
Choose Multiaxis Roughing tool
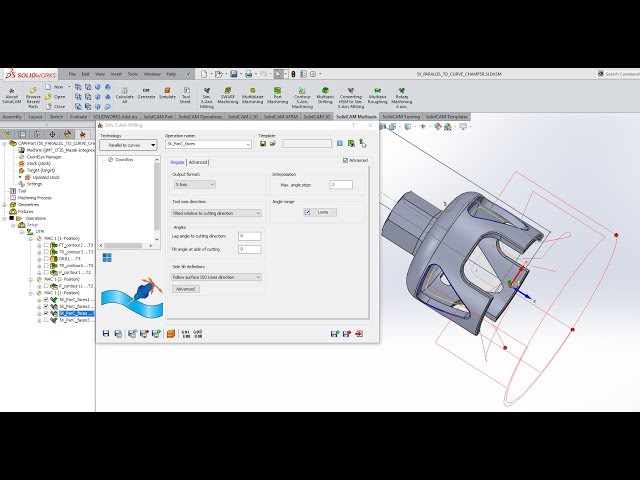point(377,95)
